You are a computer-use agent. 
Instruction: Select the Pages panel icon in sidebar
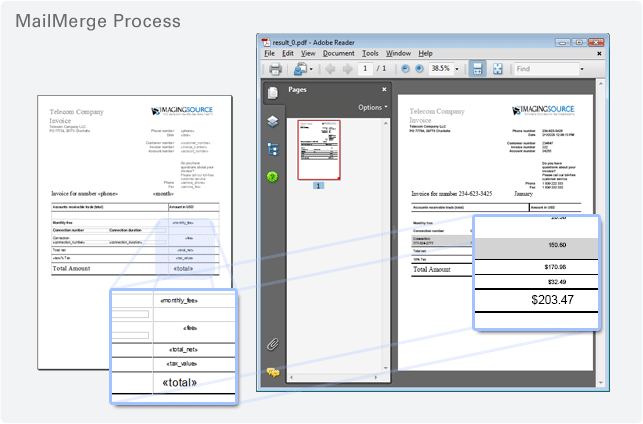tap(273, 93)
